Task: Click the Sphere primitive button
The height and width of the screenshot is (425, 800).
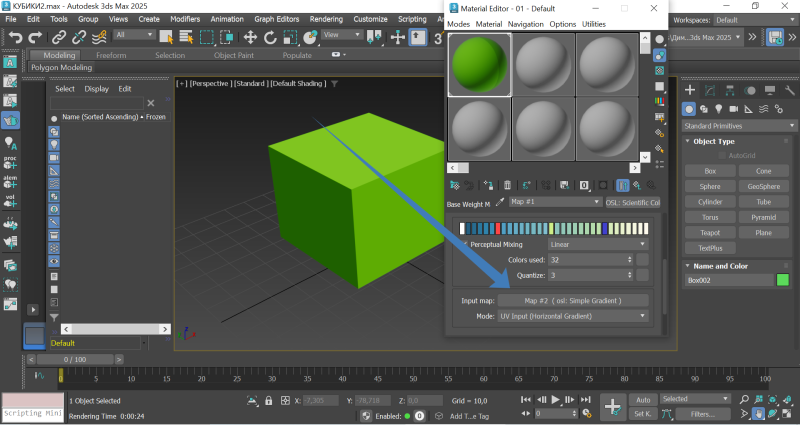Action: point(710,186)
